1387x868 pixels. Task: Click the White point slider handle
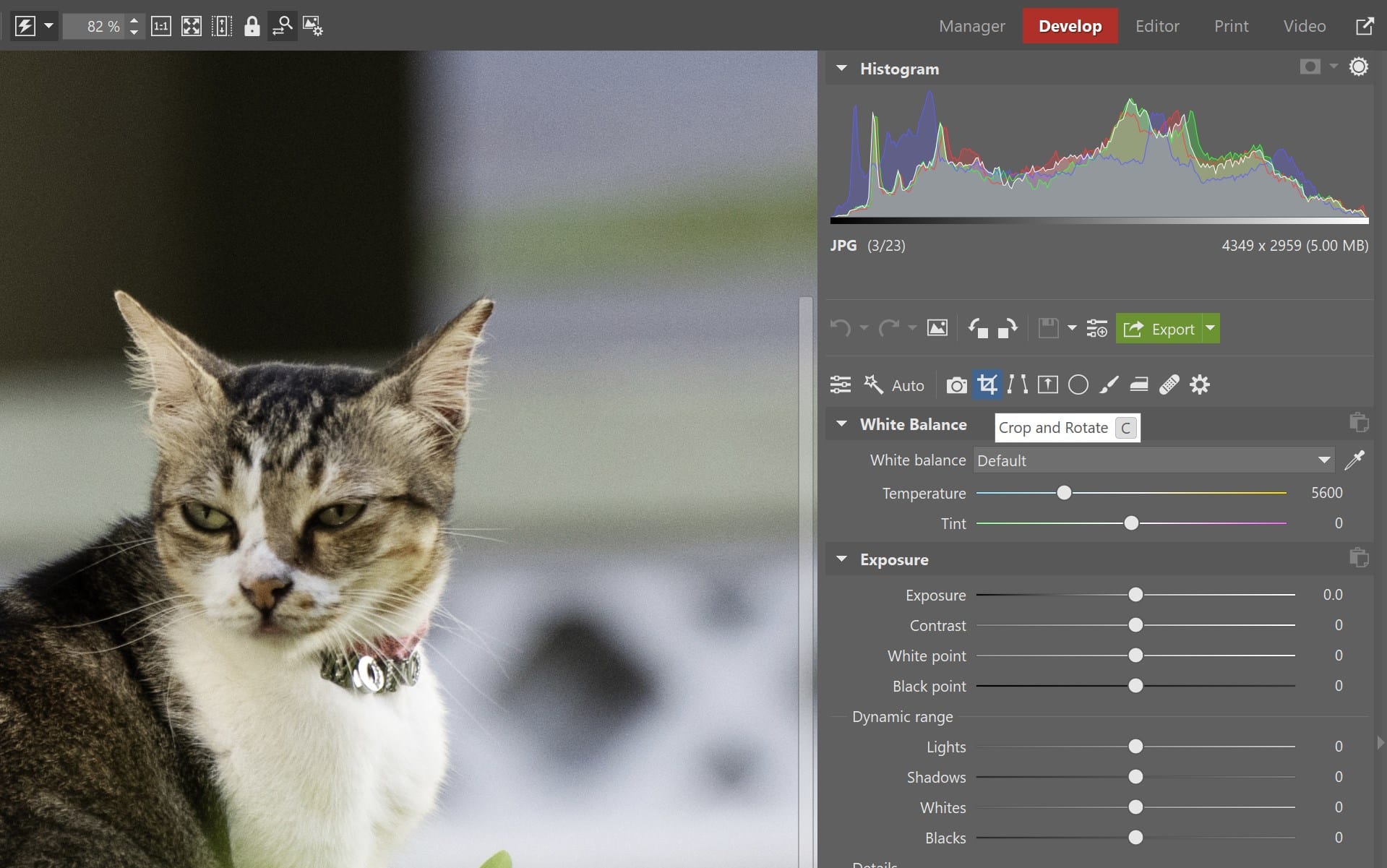tap(1135, 656)
